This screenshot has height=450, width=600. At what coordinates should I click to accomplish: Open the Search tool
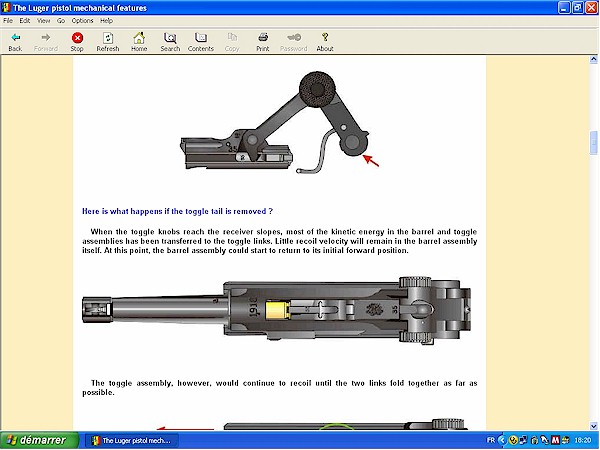coord(170,42)
